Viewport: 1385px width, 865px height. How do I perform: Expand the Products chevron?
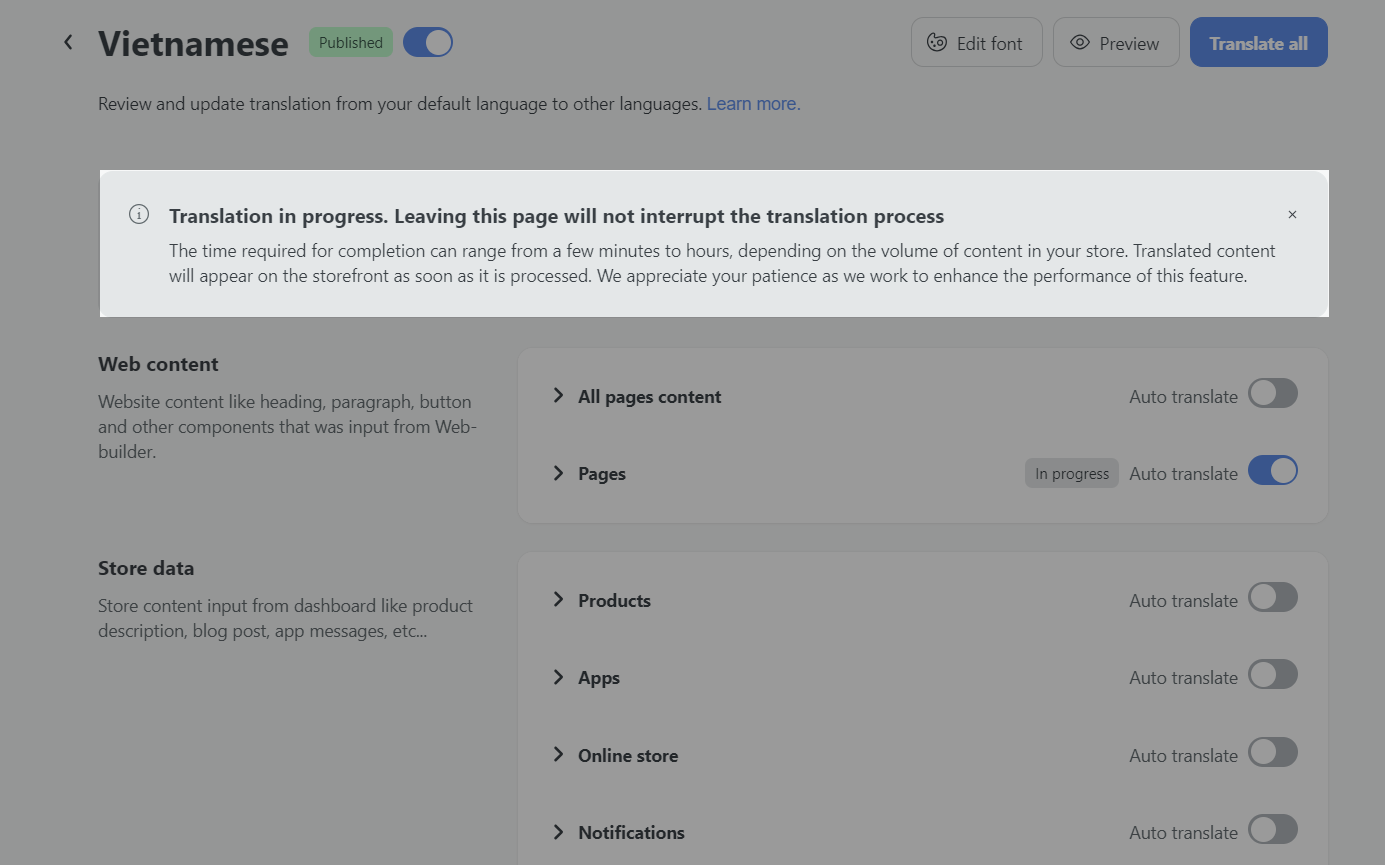[x=558, y=600]
